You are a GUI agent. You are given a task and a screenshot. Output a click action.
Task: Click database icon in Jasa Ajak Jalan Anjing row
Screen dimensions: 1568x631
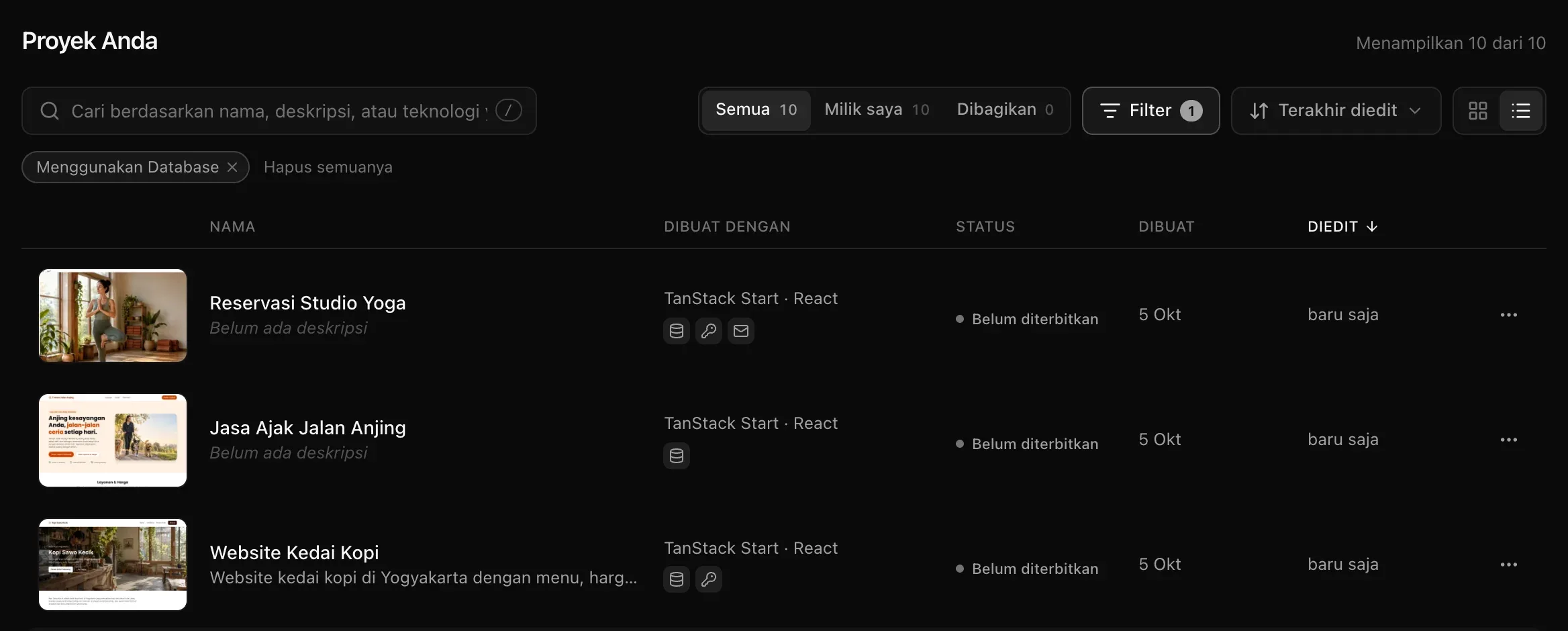coord(677,456)
